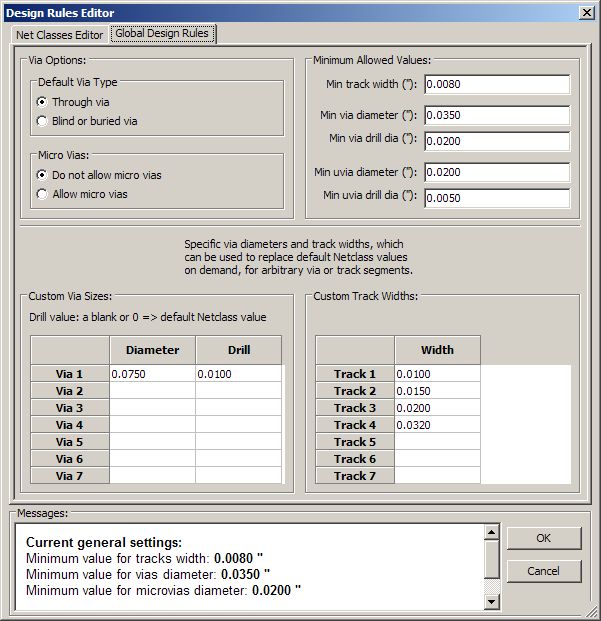Select the Track 2 row header
601x621 pixels.
[355, 391]
